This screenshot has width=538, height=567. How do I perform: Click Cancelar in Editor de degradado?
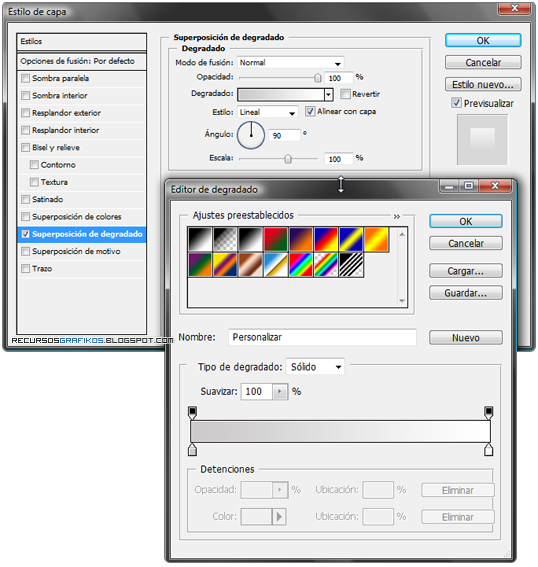click(466, 243)
